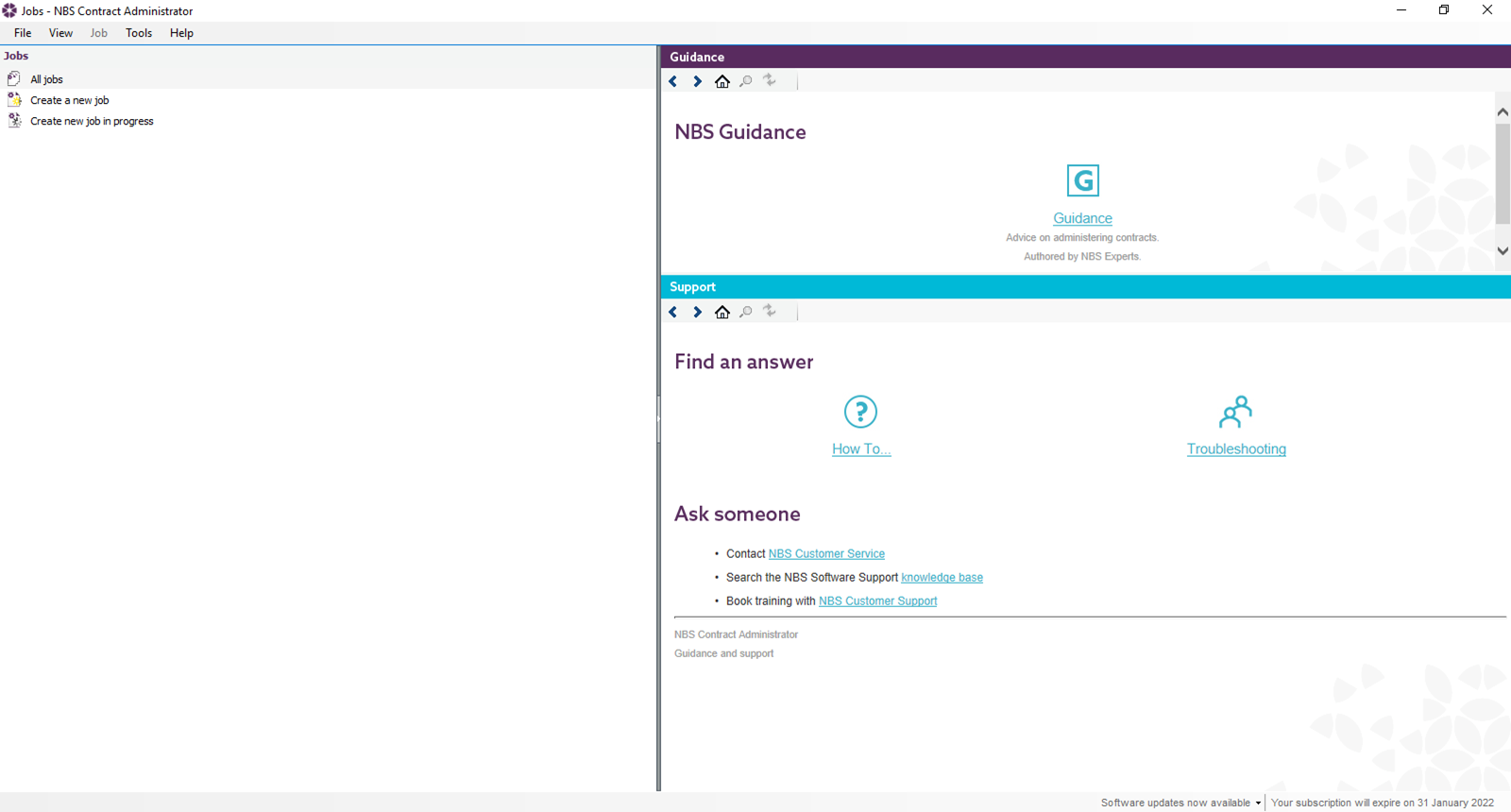Click refresh icon in Support panel toolbar
The height and width of the screenshot is (812, 1511).
click(x=770, y=311)
